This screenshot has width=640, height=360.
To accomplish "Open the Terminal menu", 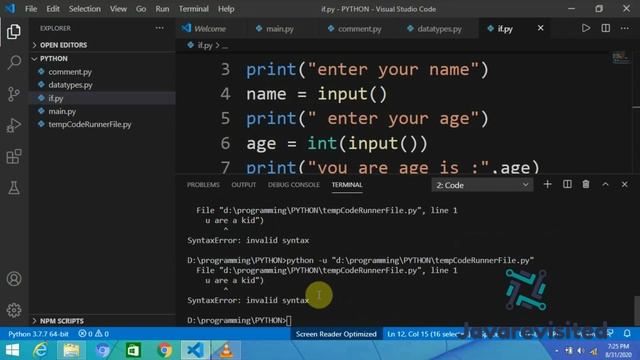I will [193, 9].
